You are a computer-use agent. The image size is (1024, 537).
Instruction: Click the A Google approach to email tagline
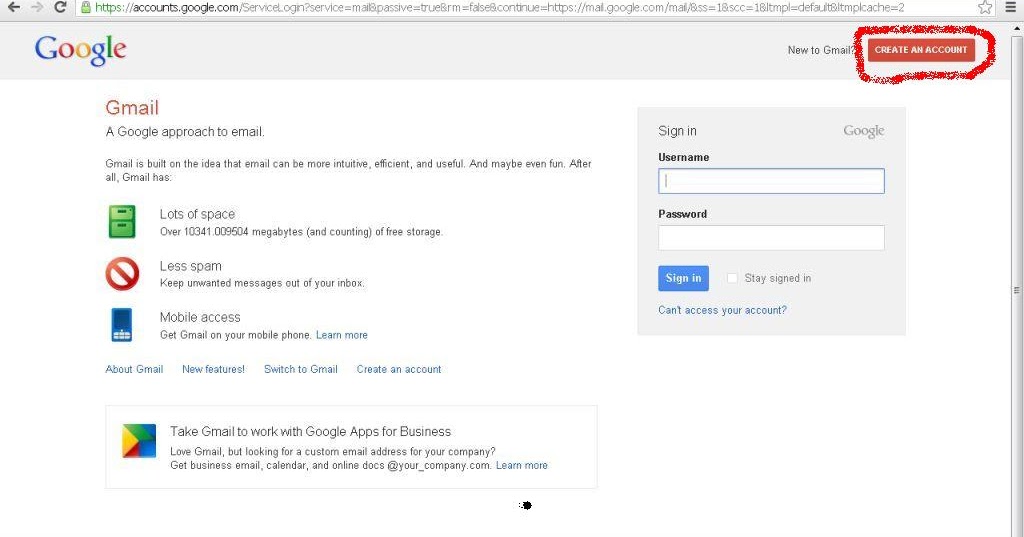pyautogui.click(x=185, y=132)
